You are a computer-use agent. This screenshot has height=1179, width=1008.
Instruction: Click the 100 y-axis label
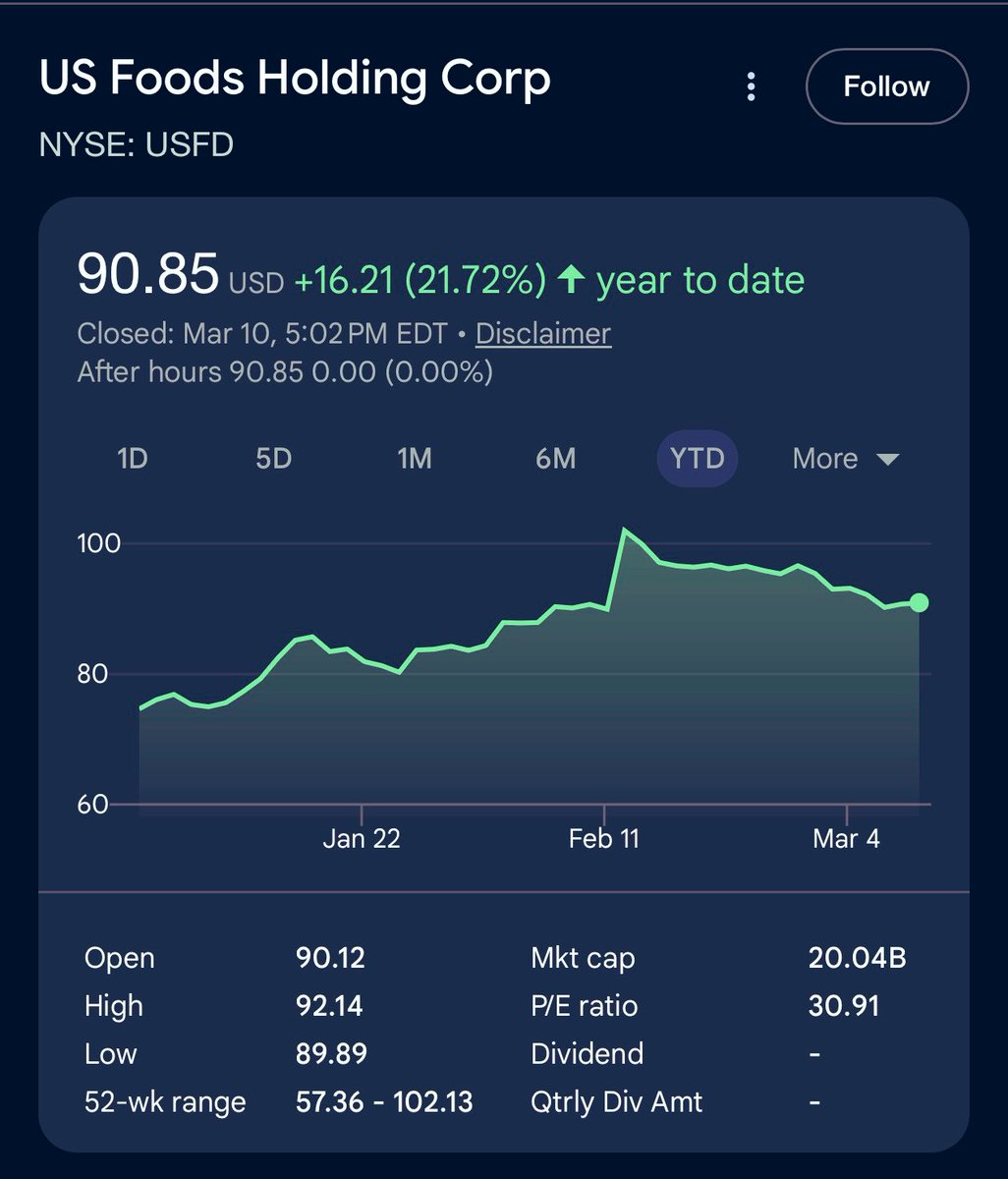coord(98,543)
